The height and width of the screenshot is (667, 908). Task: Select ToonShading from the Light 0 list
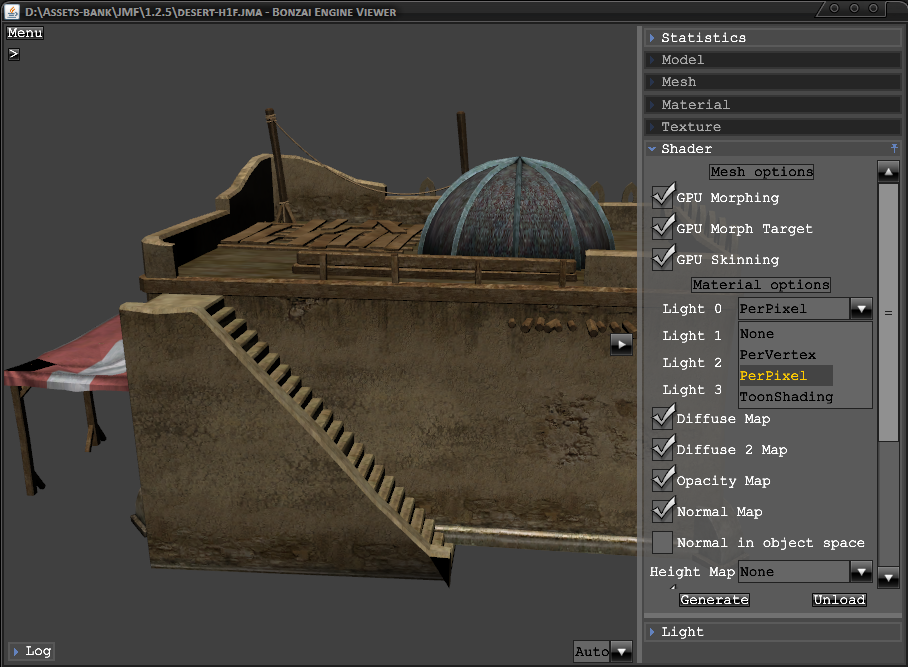(786, 397)
